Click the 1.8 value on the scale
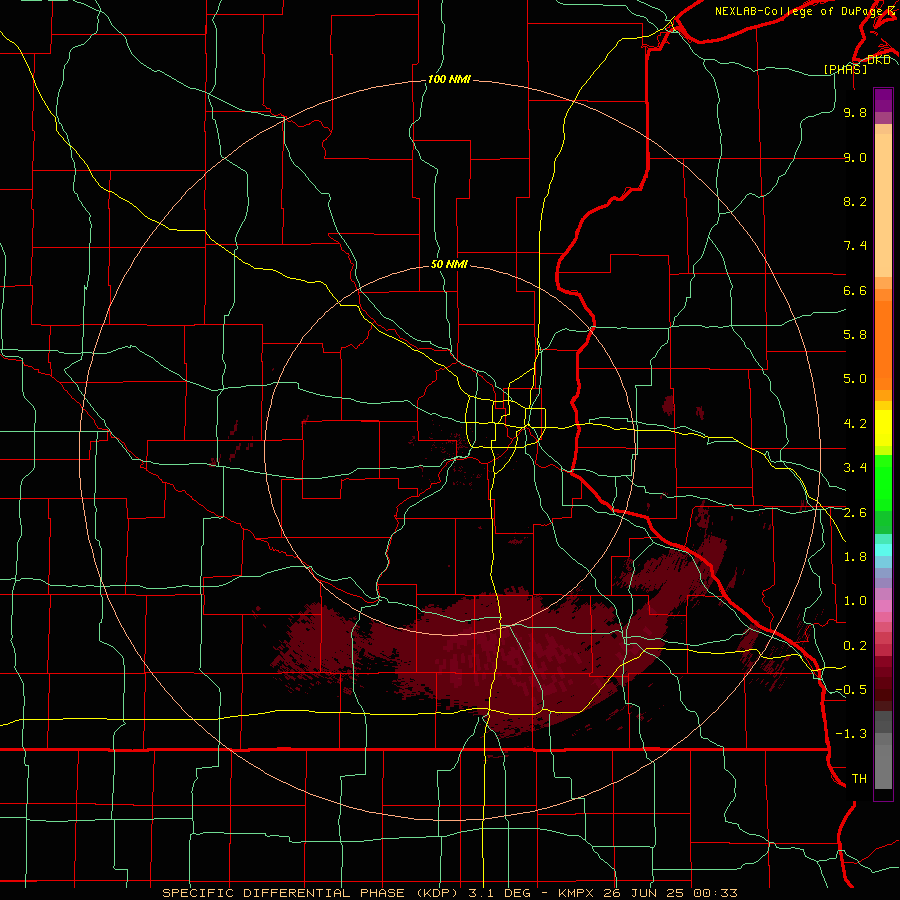Viewport: 900px width, 900px height. point(855,557)
